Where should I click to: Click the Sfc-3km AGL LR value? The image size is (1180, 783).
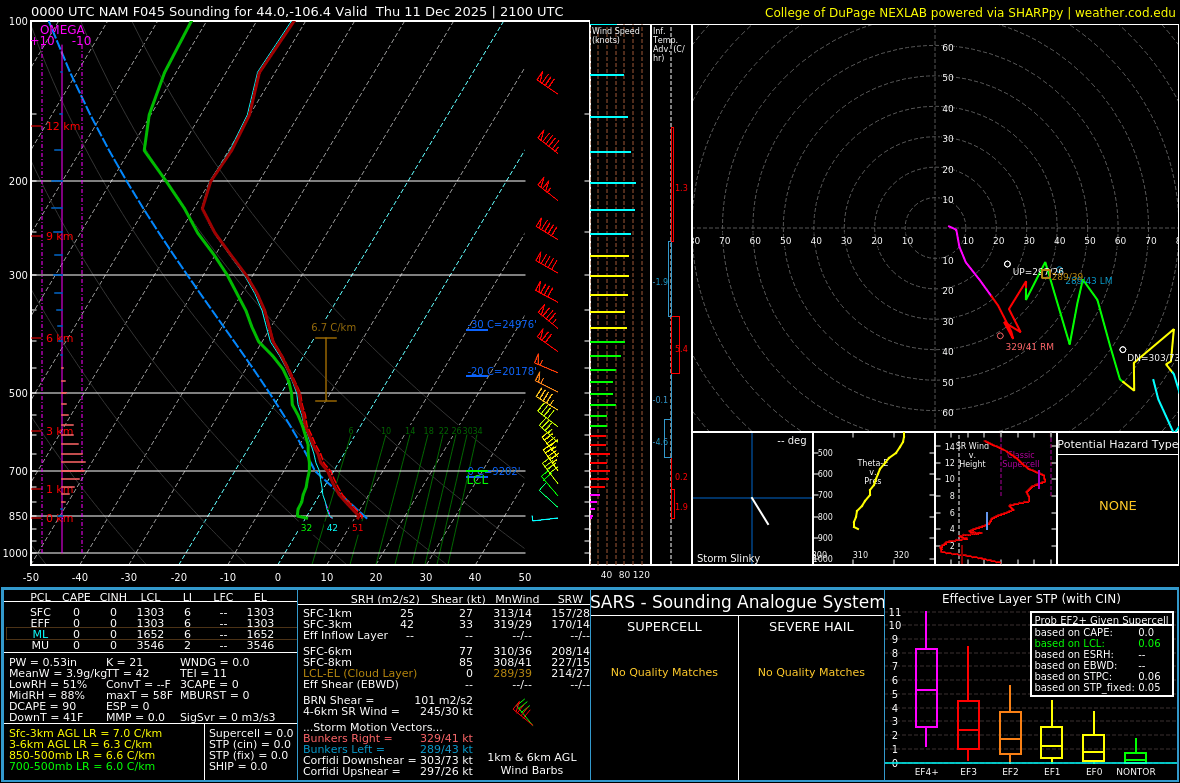85,733
